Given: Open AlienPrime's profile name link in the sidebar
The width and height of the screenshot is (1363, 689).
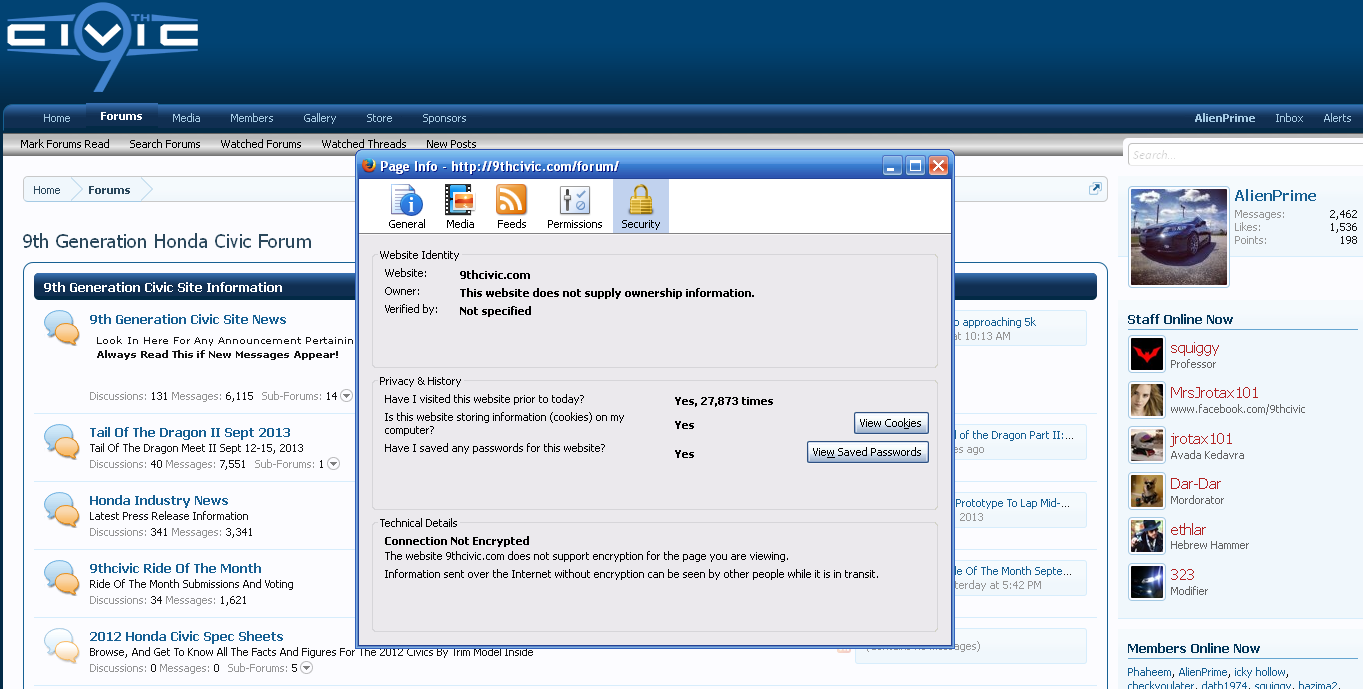Looking at the screenshot, I should (x=1275, y=196).
